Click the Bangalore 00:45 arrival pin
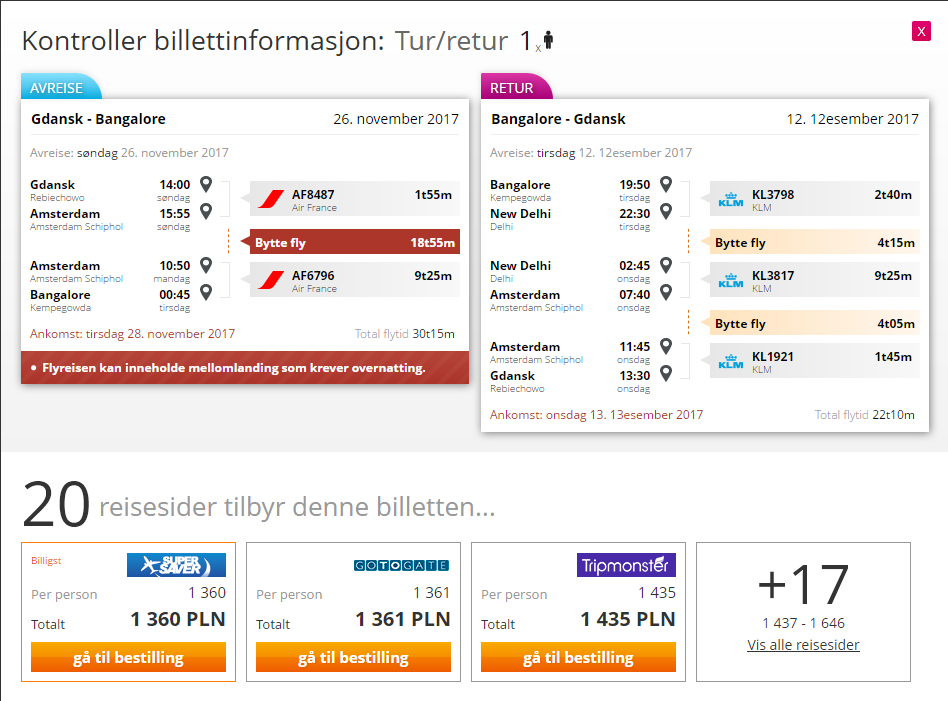The width and height of the screenshot is (948, 701). click(x=206, y=293)
